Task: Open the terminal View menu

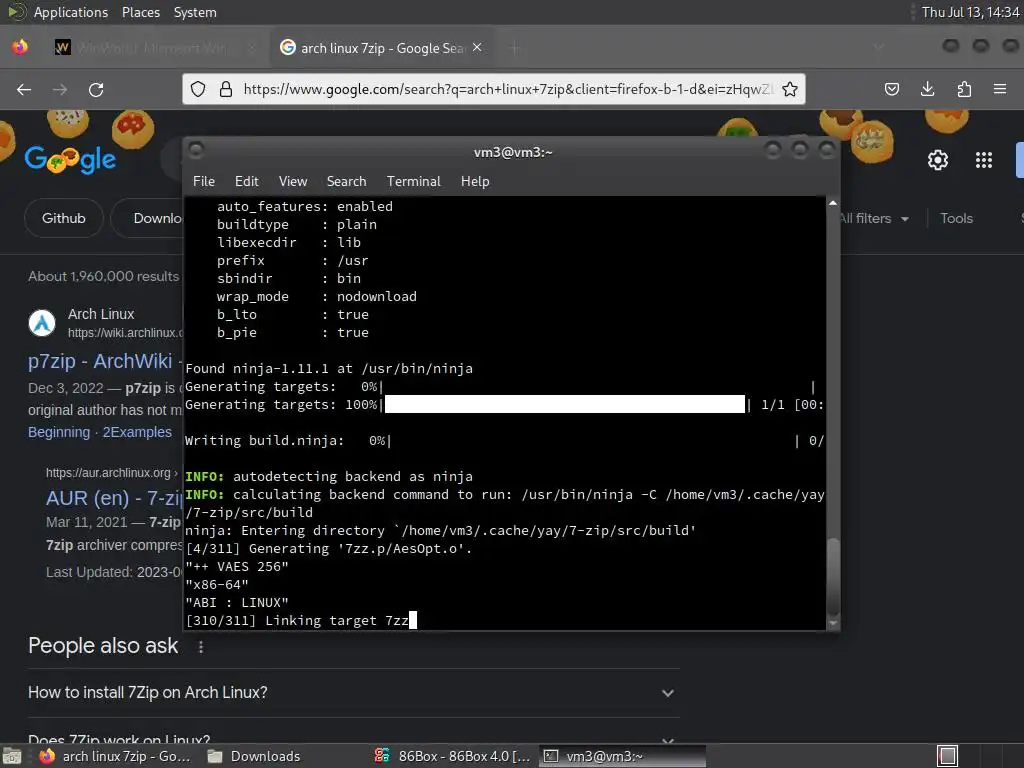Action: point(293,182)
